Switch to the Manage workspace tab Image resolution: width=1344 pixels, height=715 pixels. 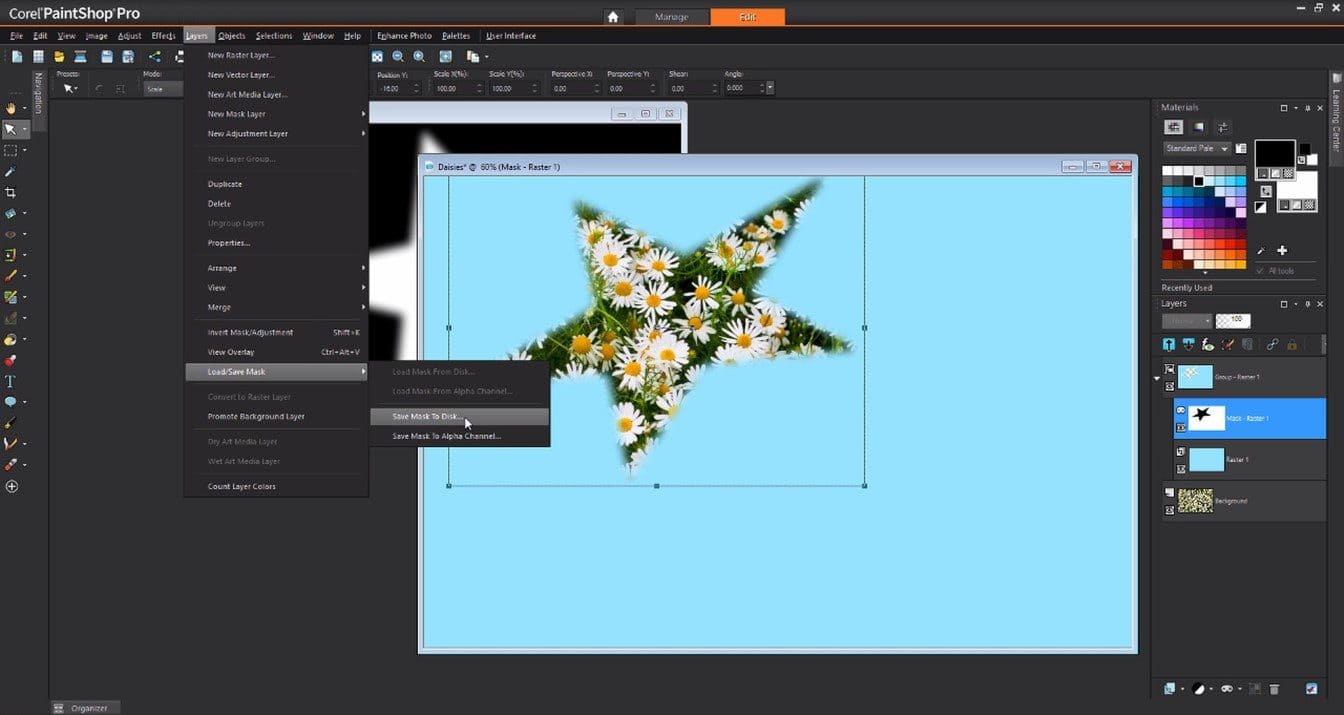click(671, 17)
